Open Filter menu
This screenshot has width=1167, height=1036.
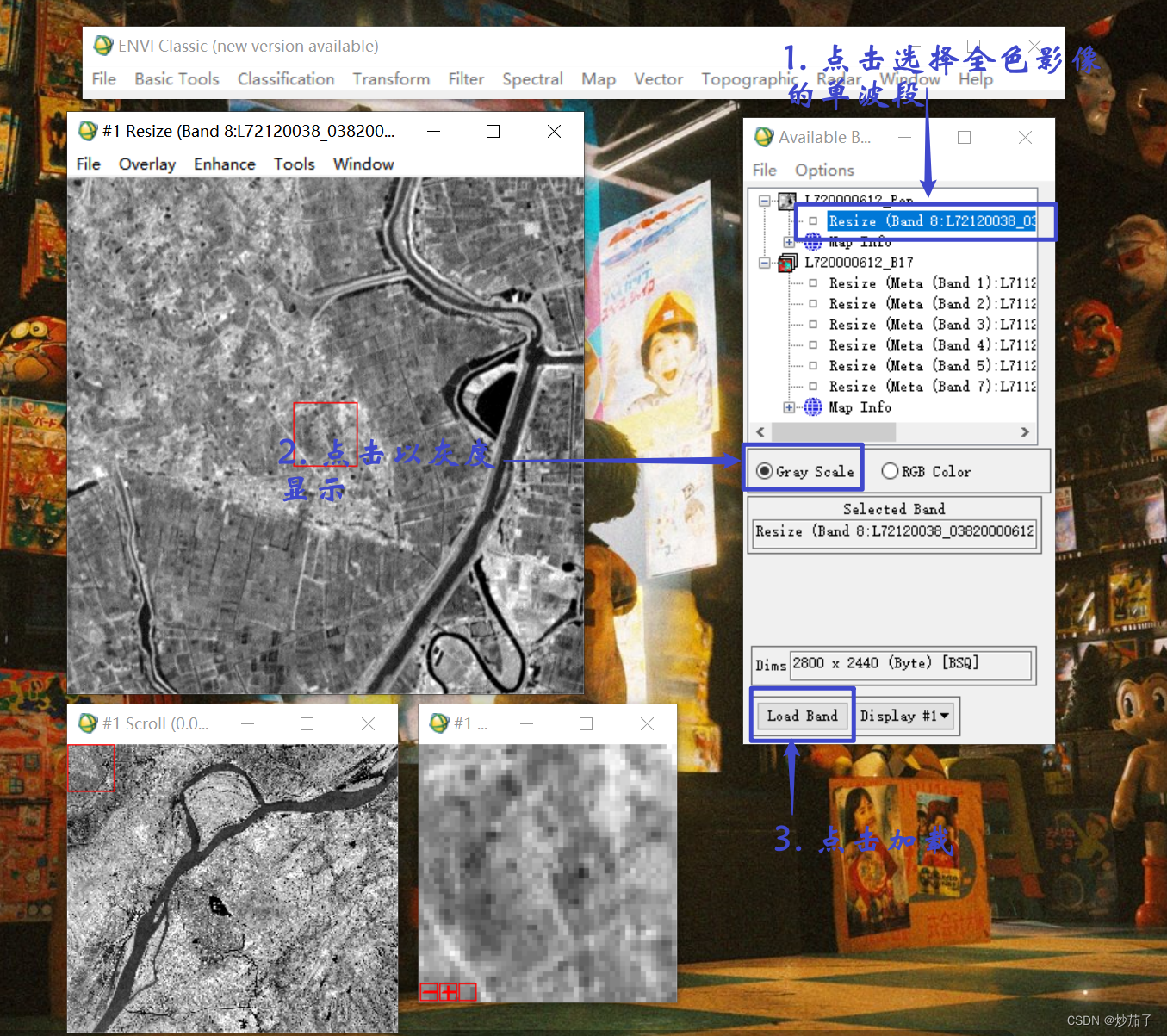[466, 78]
